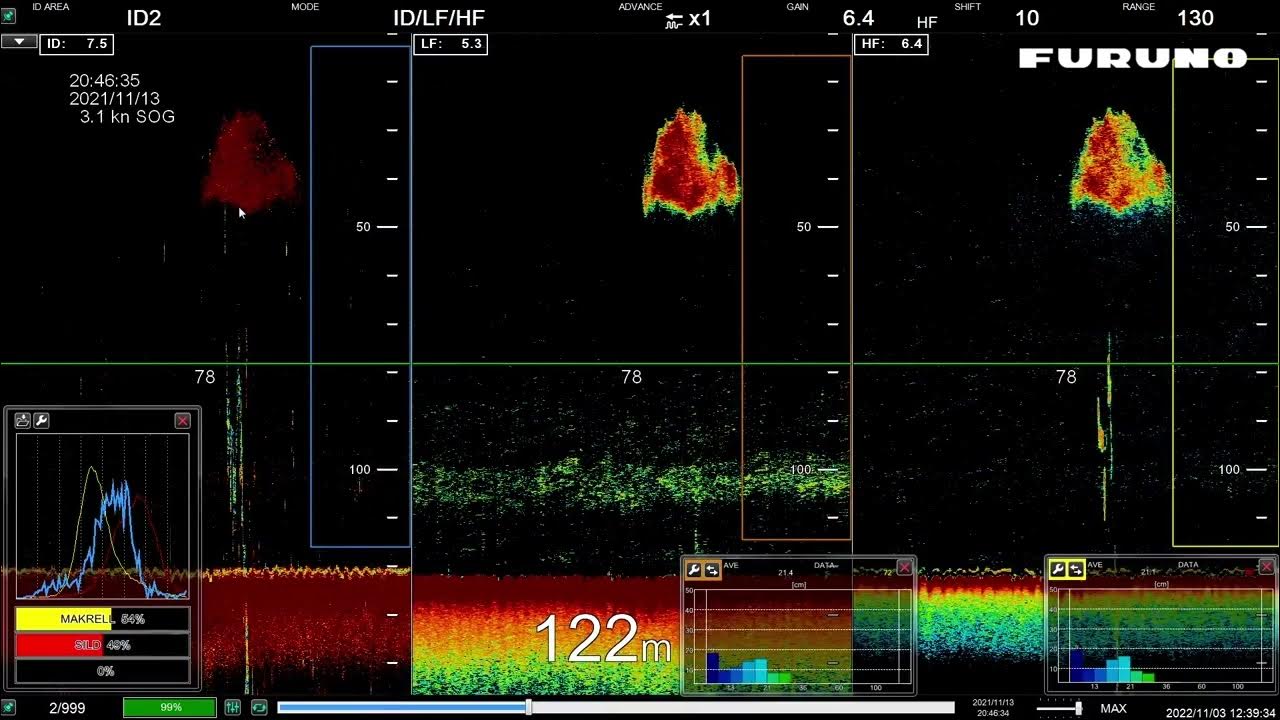Click the 2021/11/13 20:46:34 playback timestamp

pyautogui.click(x=993, y=708)
